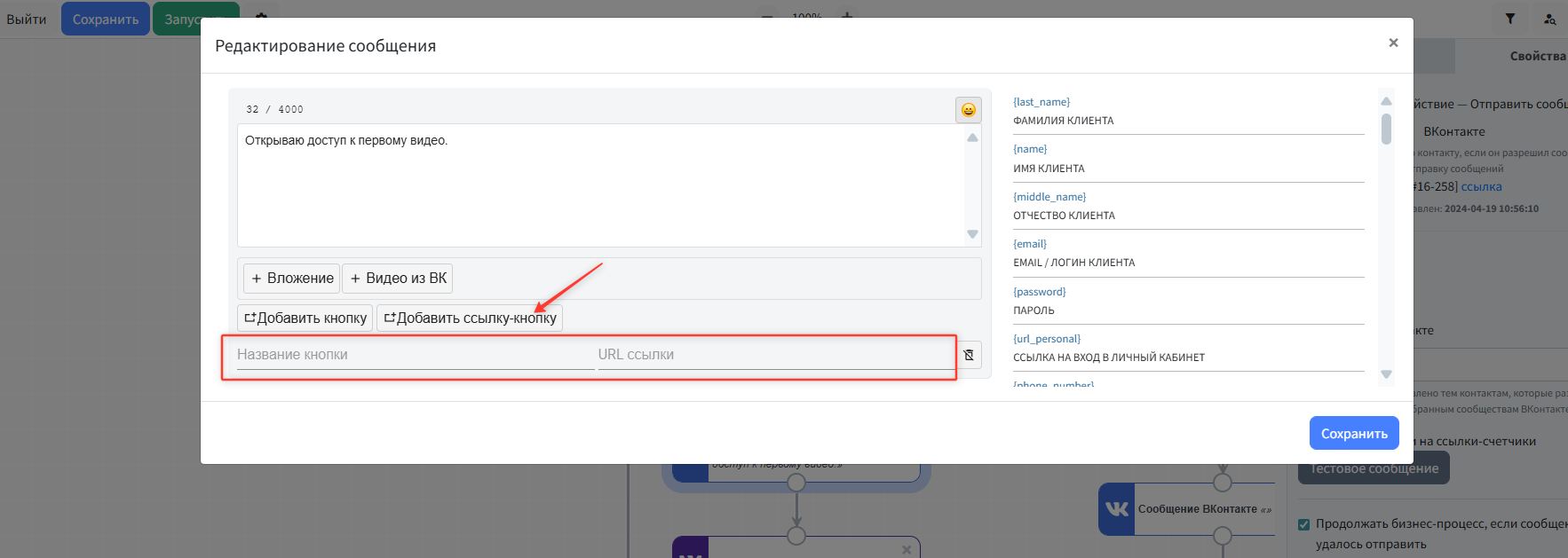The width and height of the screenshot is (1568, 558).
Task: Open the Свойства tab
Action: [1537, 56]
